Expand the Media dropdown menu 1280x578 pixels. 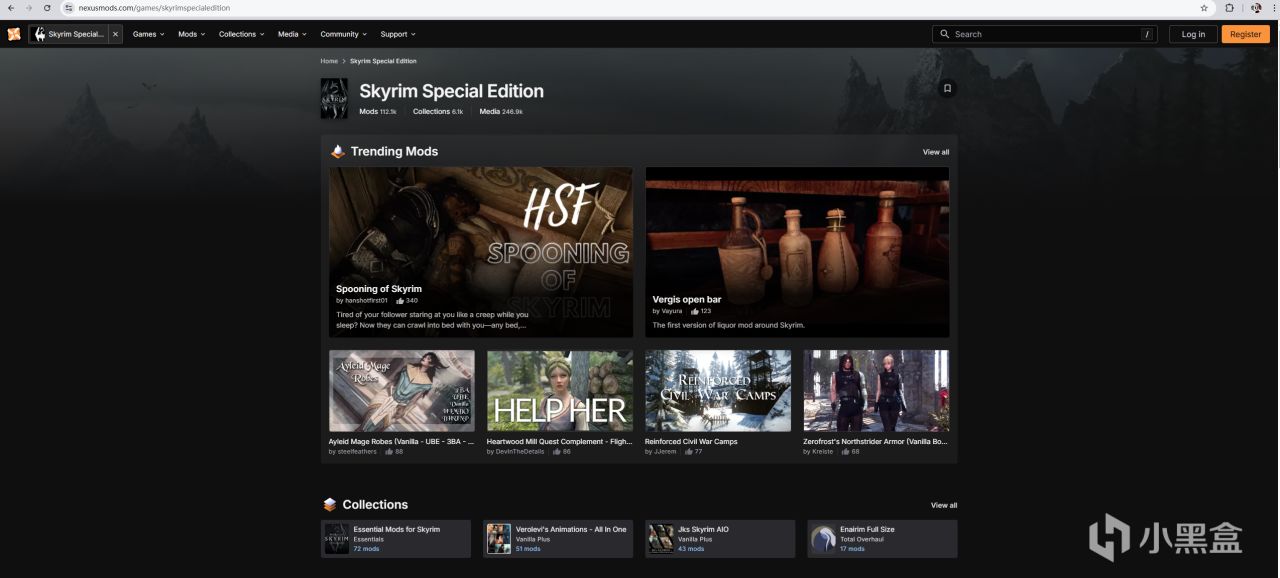point(292,34)
